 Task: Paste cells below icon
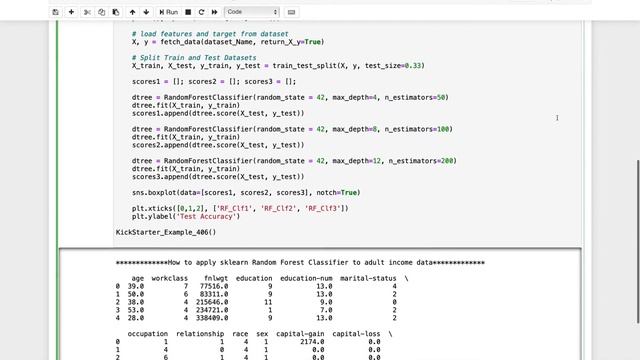click(x=116, y=12)
